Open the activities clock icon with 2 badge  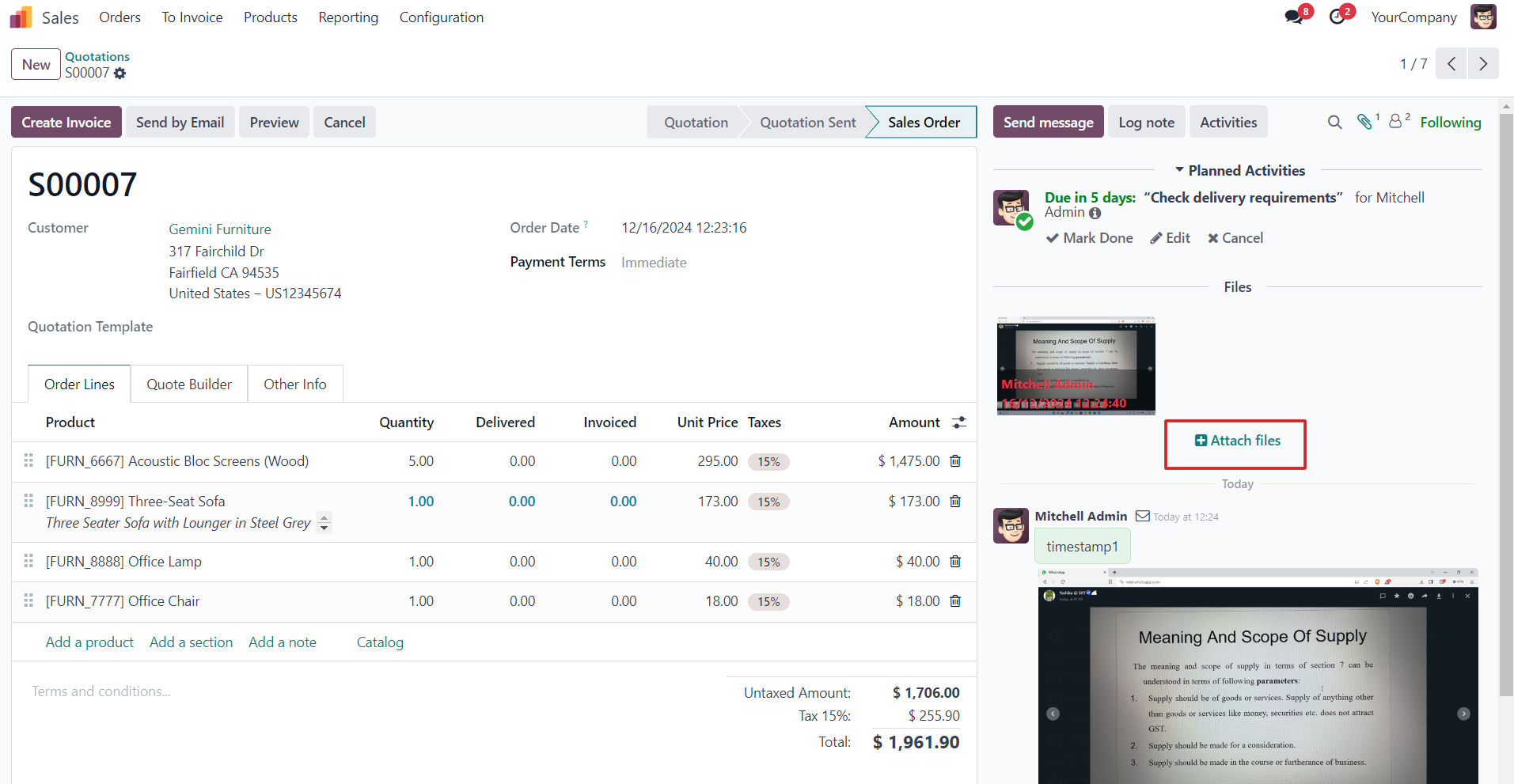1338,17
